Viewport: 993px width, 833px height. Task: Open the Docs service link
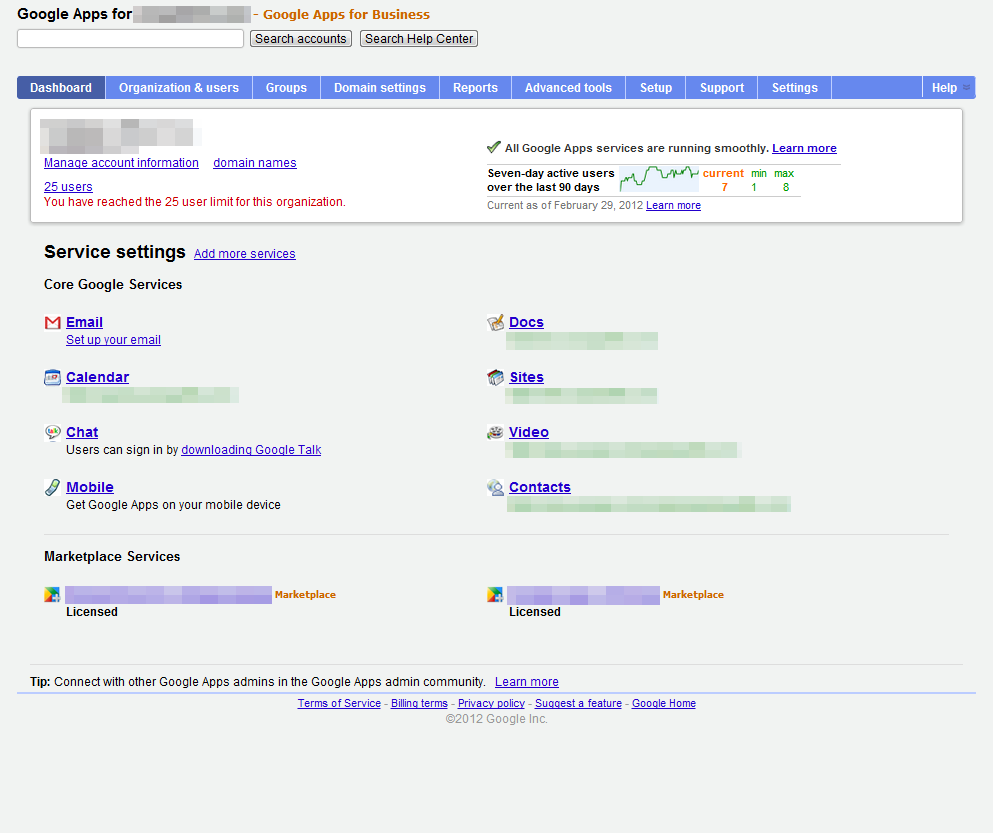click(526, 322)
